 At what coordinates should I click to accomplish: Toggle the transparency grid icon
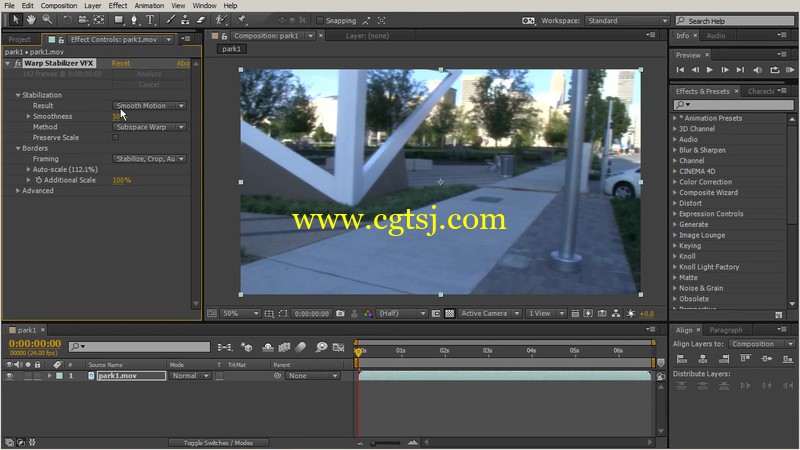pyautogui.click(x=449, y=313)
